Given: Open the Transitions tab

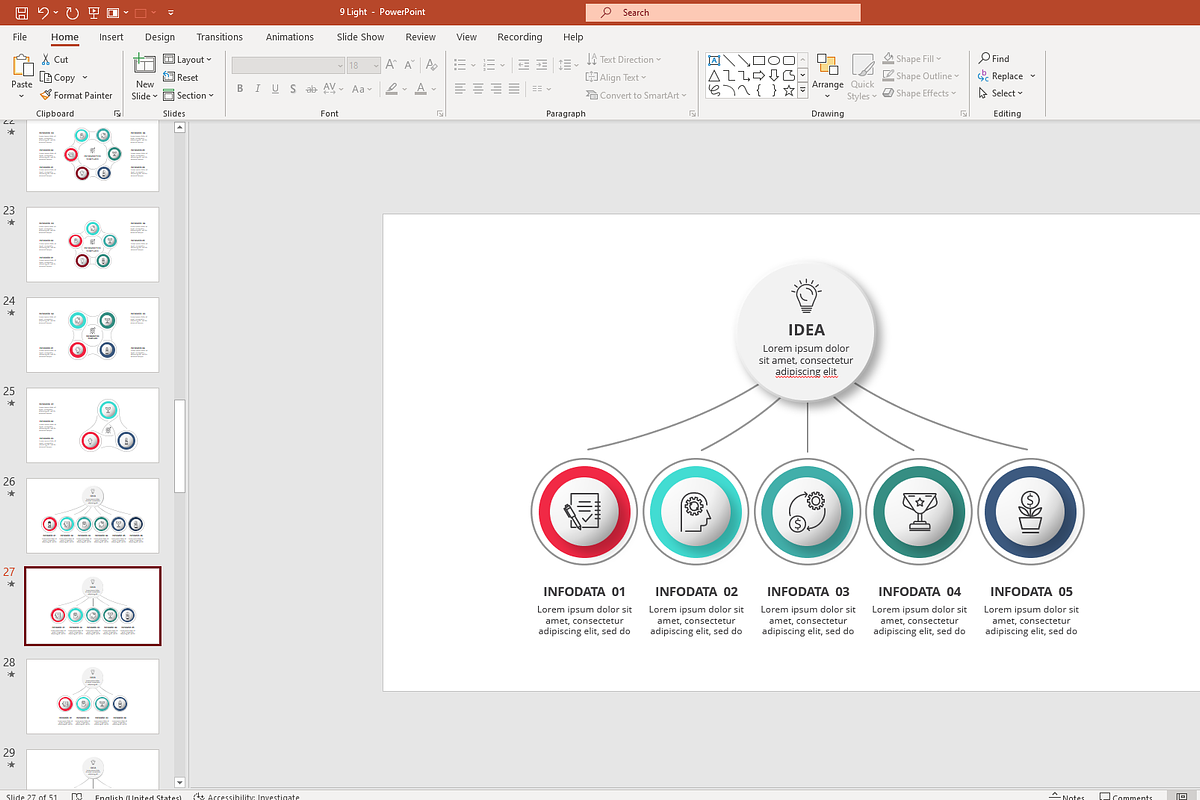Looking at the screenshot, I should (x=219, y=37).
